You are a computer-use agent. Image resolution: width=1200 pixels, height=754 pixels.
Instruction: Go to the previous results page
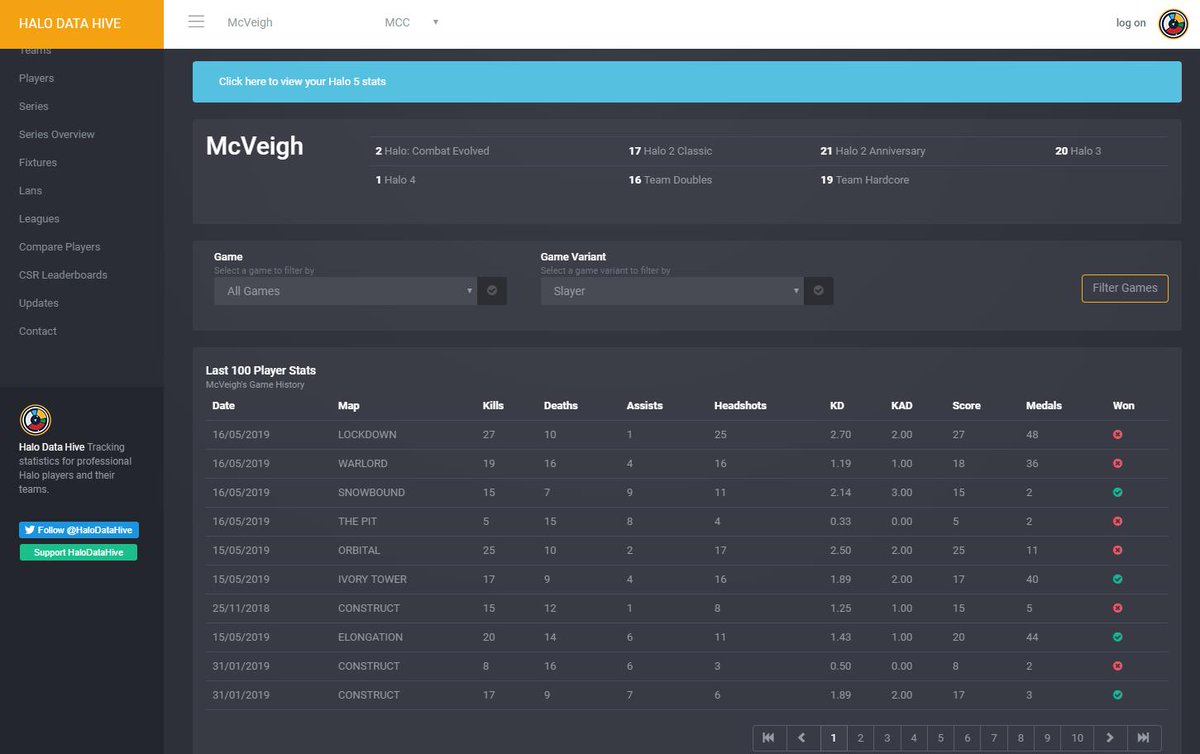pyautogui.click(x=802, y=738)
